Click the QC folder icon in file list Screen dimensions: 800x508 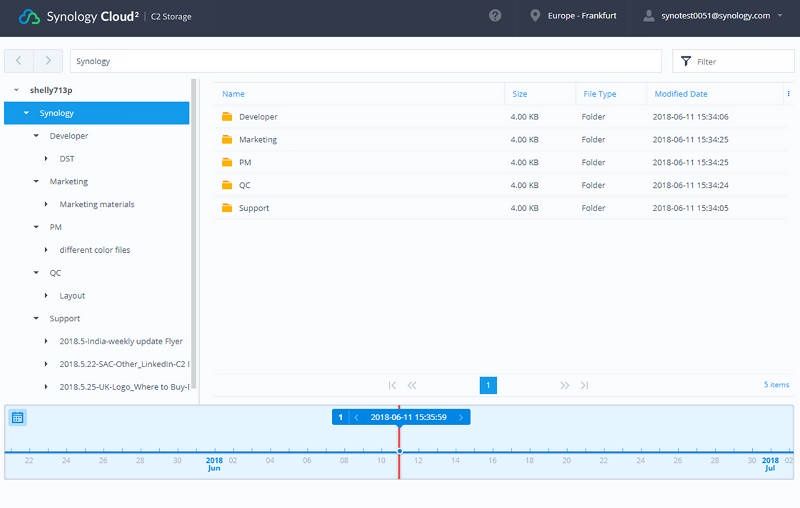pos(227,185)
